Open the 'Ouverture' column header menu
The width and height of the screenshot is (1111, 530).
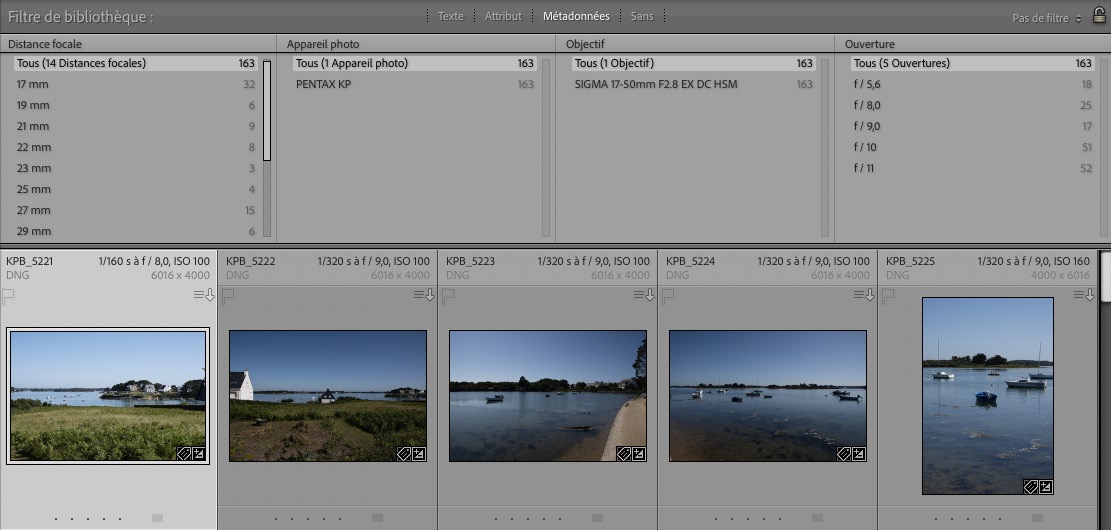(868, 44)
